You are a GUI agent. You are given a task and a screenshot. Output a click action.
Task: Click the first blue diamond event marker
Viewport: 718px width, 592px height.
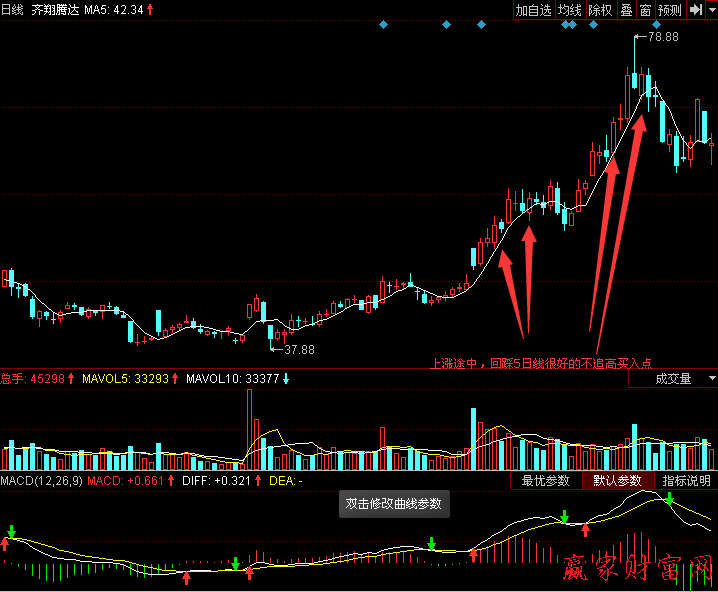[x=383, y=24]
